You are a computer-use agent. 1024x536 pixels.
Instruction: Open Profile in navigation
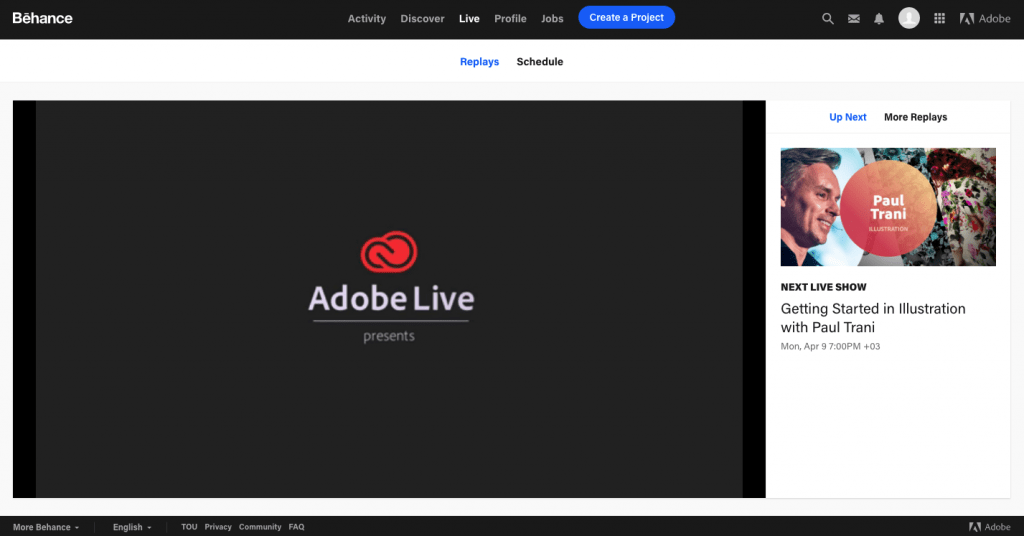[x=510, y=19]
